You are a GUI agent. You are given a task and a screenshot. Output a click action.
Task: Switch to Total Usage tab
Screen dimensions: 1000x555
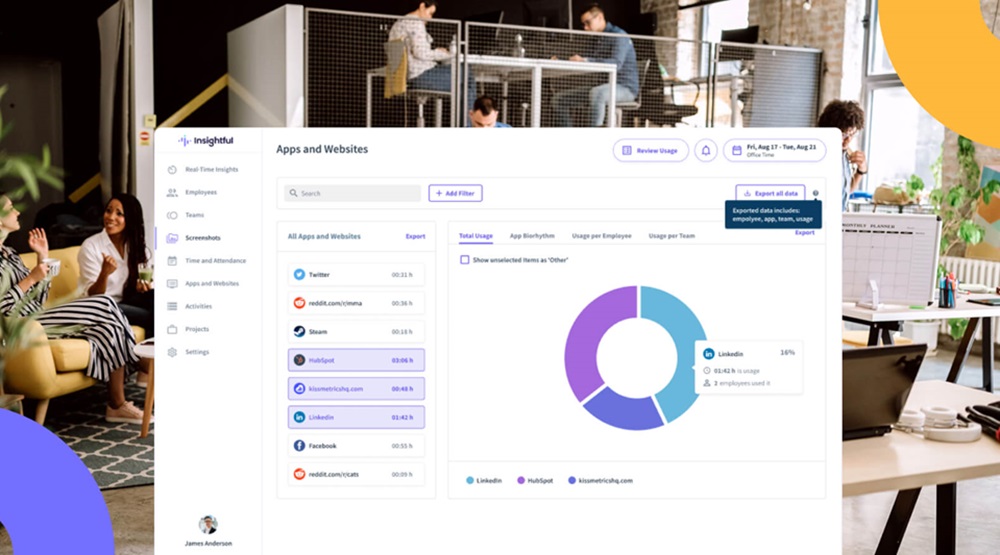point(476,236)
